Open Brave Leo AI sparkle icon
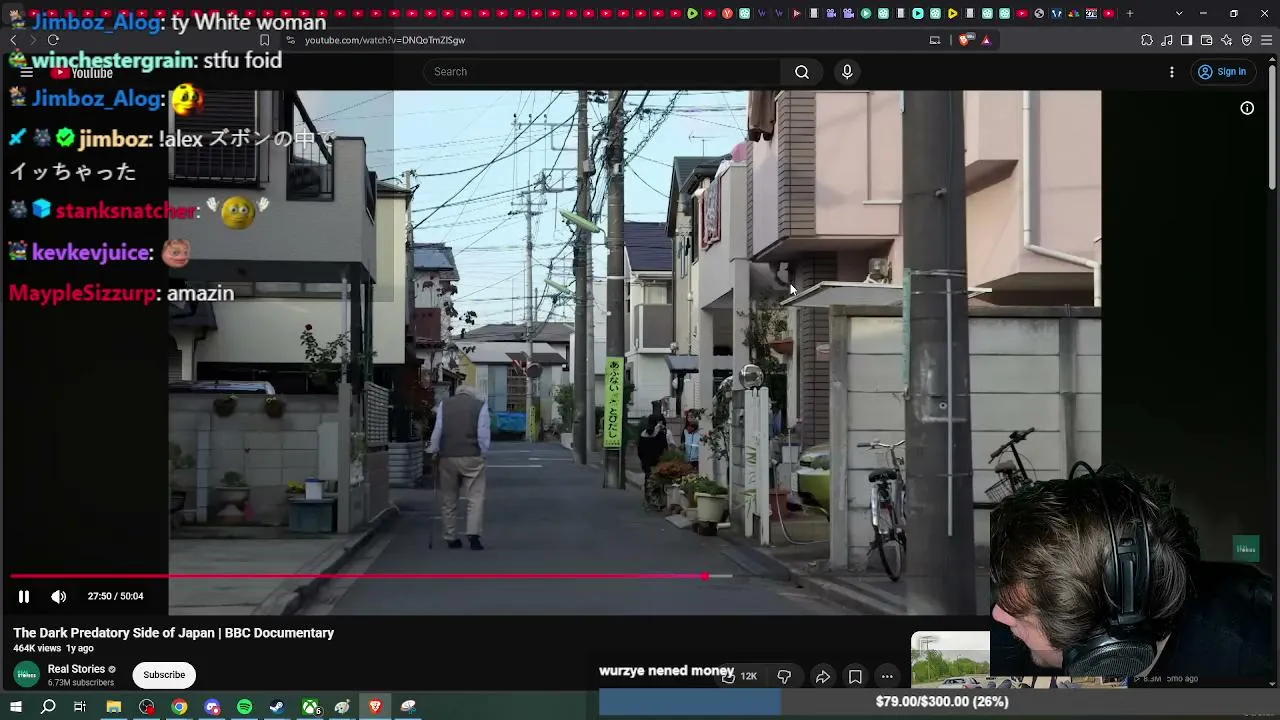This screenshot has width=1280, height=720. click(1227, 40)
